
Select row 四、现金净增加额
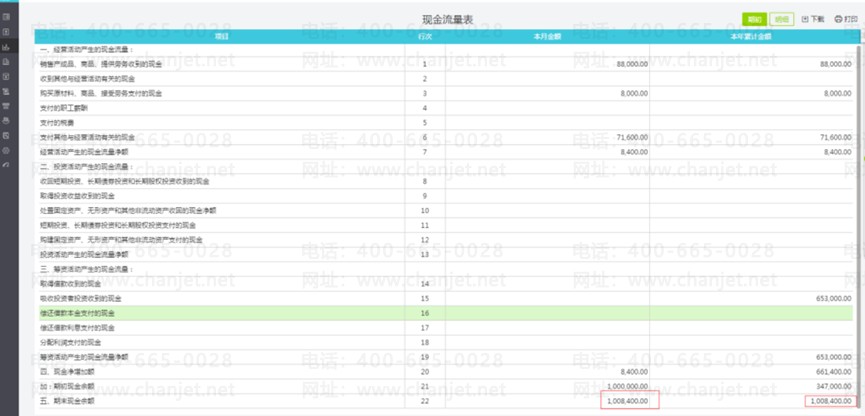[444, 371]
